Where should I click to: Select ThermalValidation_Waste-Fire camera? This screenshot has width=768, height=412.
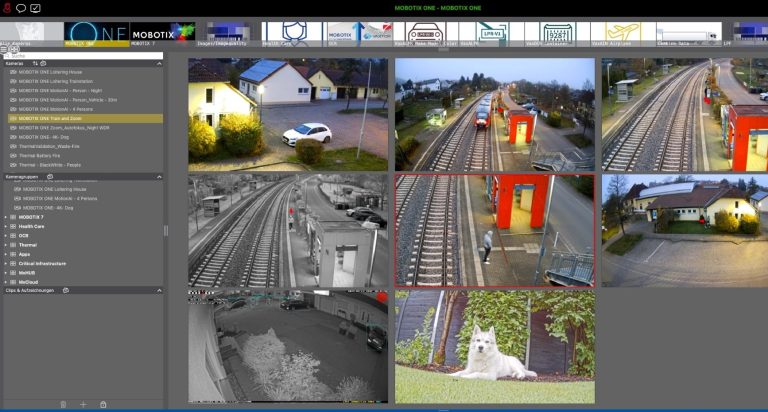pyautogui.click(x=85, y=146)
